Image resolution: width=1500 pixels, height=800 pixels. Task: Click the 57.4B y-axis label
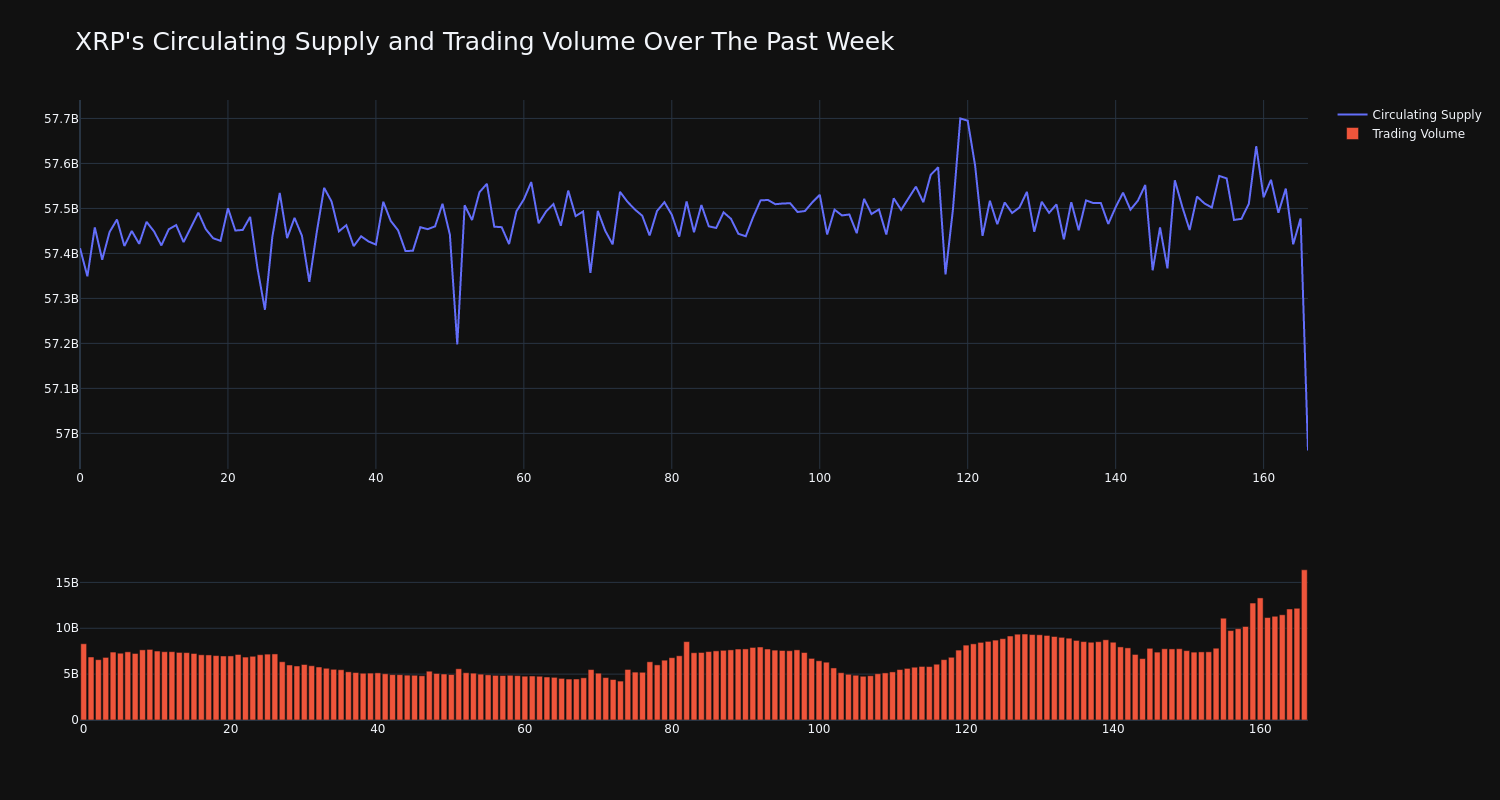[x=61, y=254]
